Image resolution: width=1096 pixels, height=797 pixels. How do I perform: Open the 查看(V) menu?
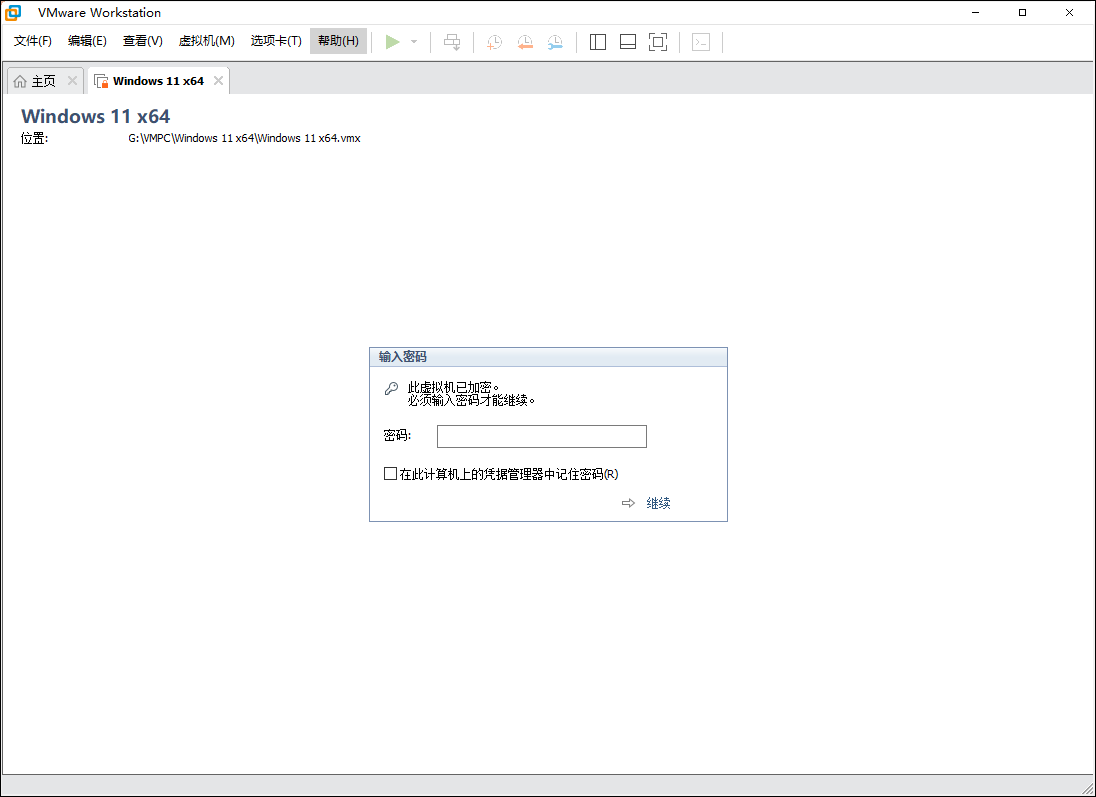pos(142,41)
